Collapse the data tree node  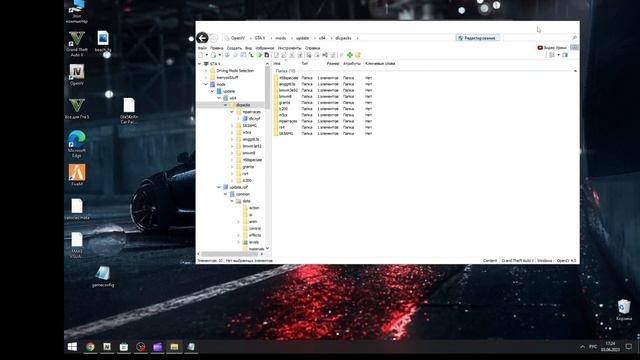[232, 201]
